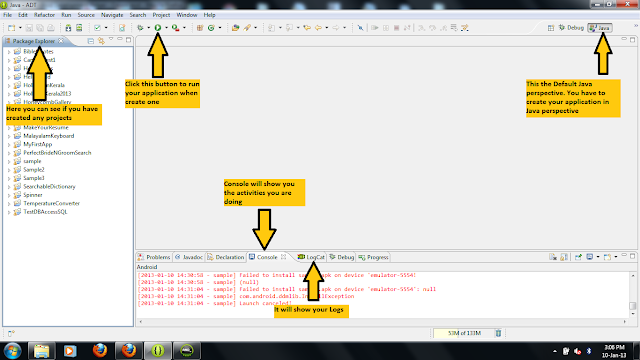Open the Android SDK Manager icon
This screenshot has width=640, height=360.
click(x=68, y=28)
